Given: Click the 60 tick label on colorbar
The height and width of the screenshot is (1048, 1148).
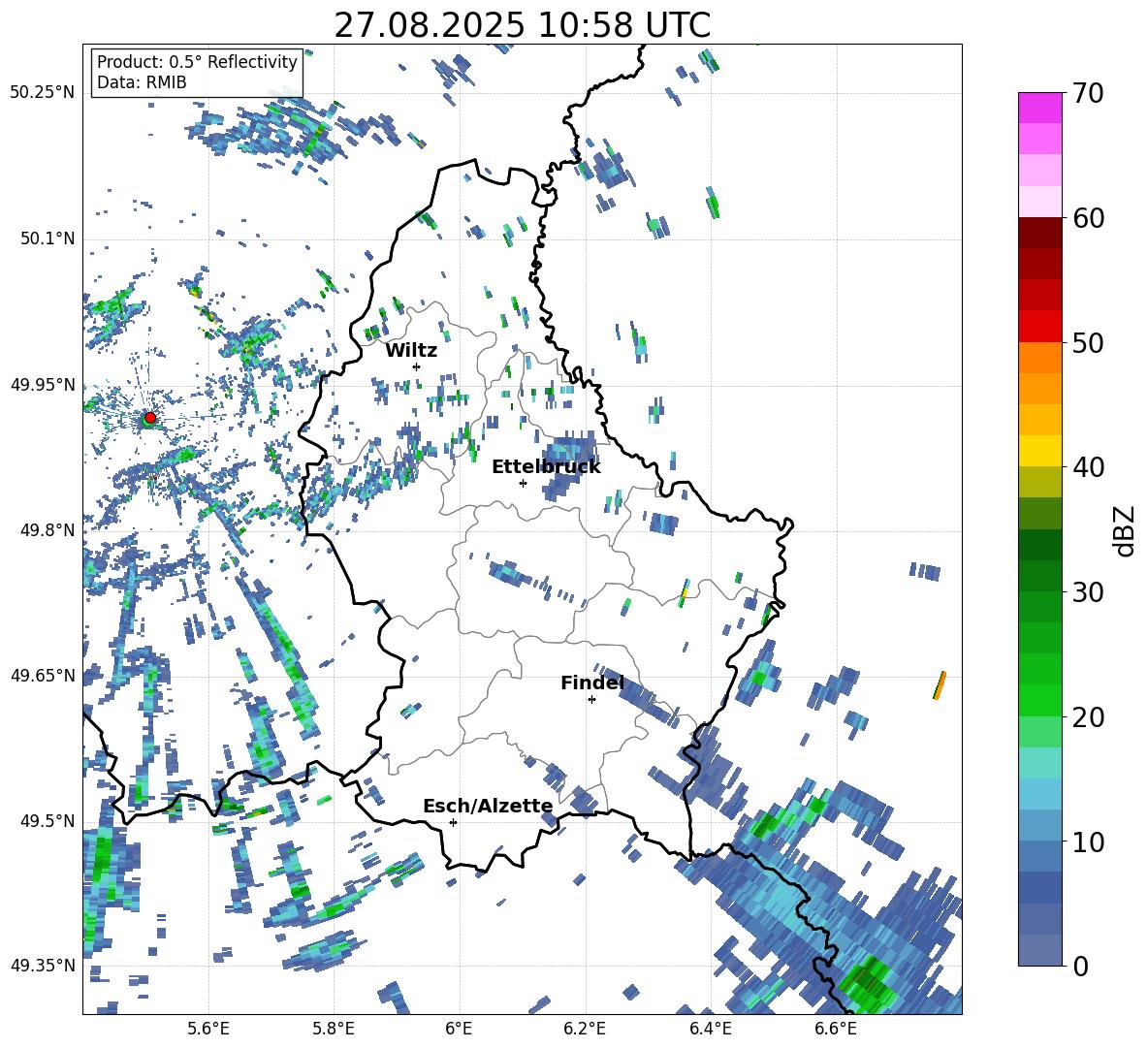Looking at the screenshot, I should click(1088, 218).
